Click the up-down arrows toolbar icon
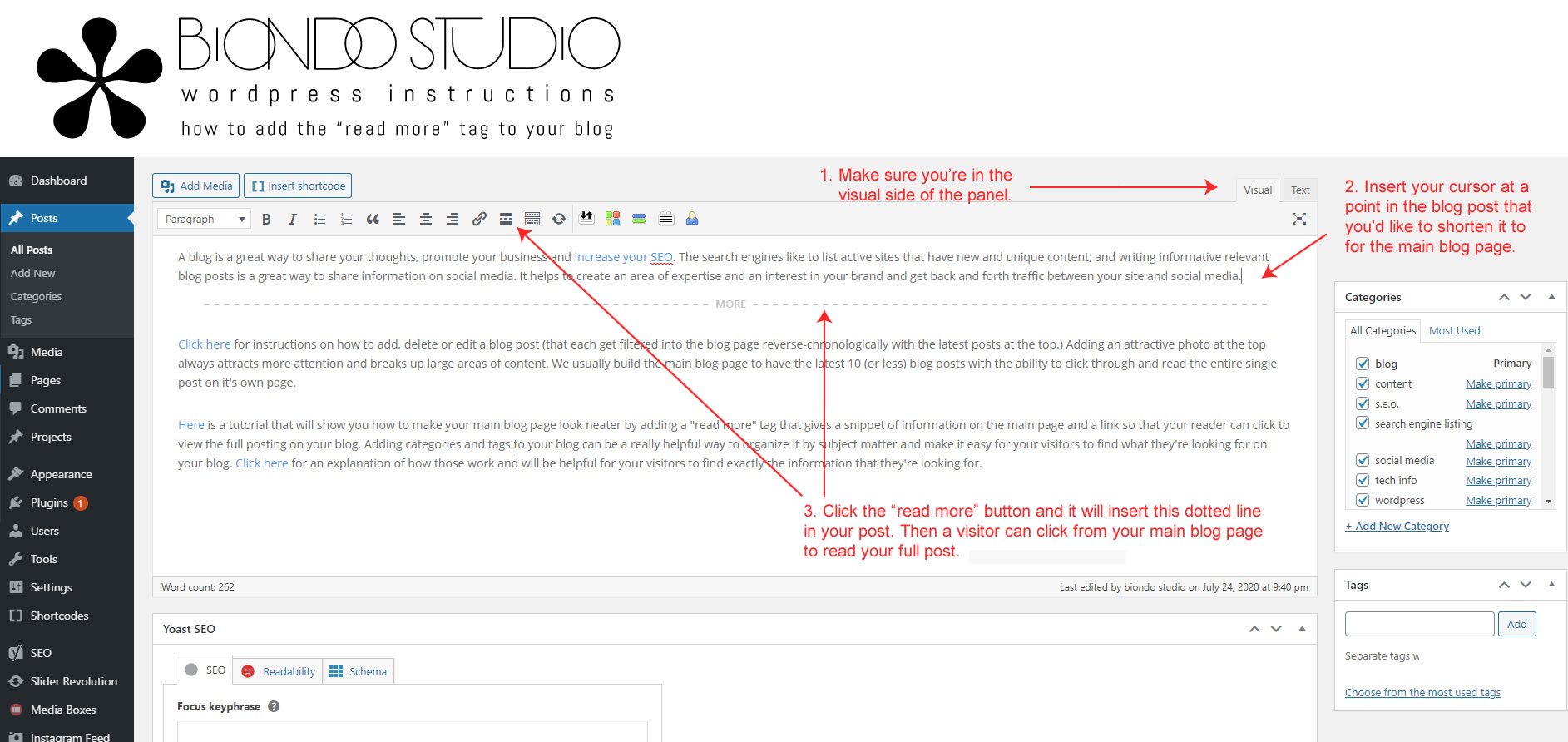The height and width of the screenshot is (742, 1568). point(586,218)
